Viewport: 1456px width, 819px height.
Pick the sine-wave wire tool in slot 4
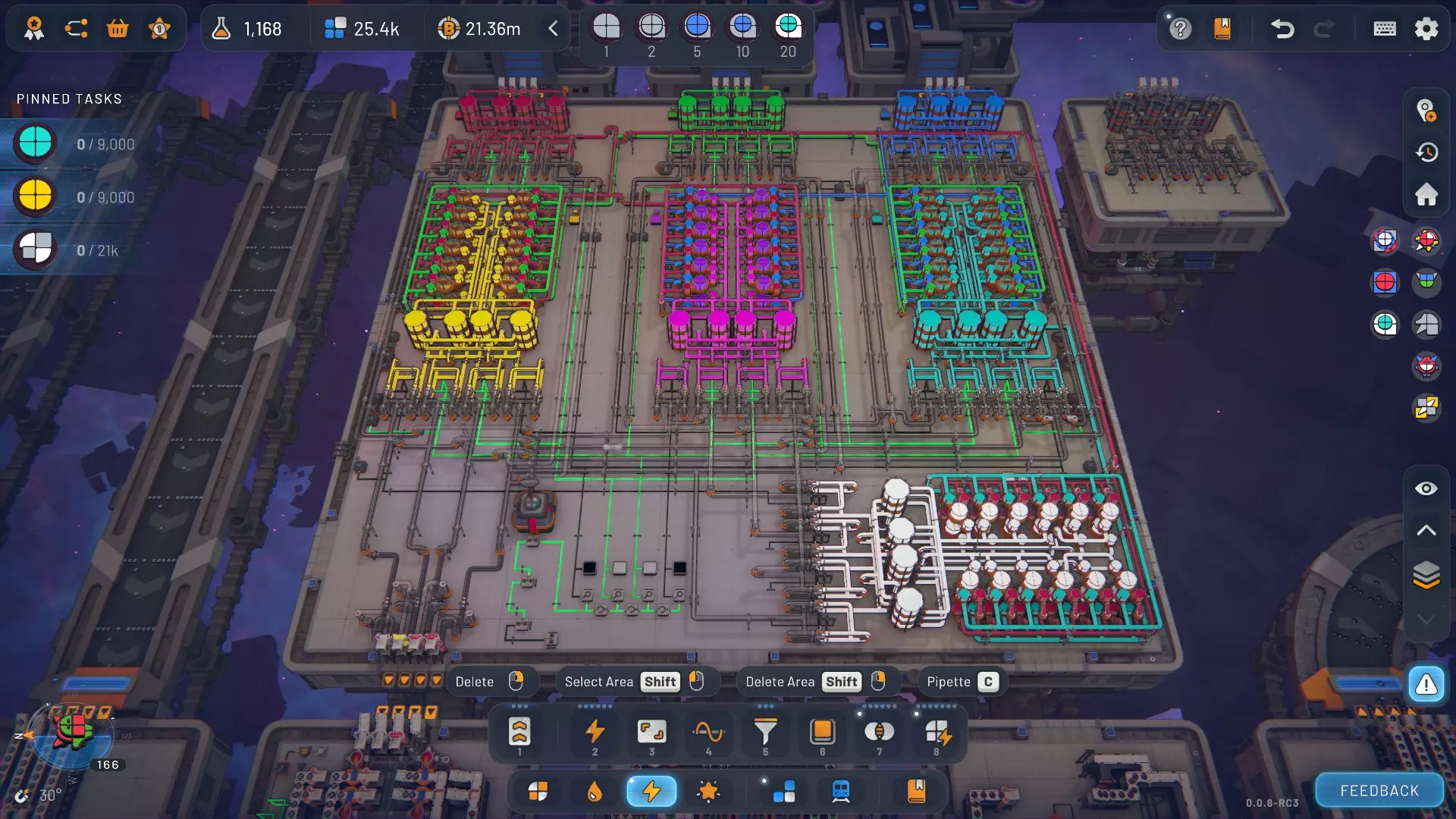(x=708, y=733)
